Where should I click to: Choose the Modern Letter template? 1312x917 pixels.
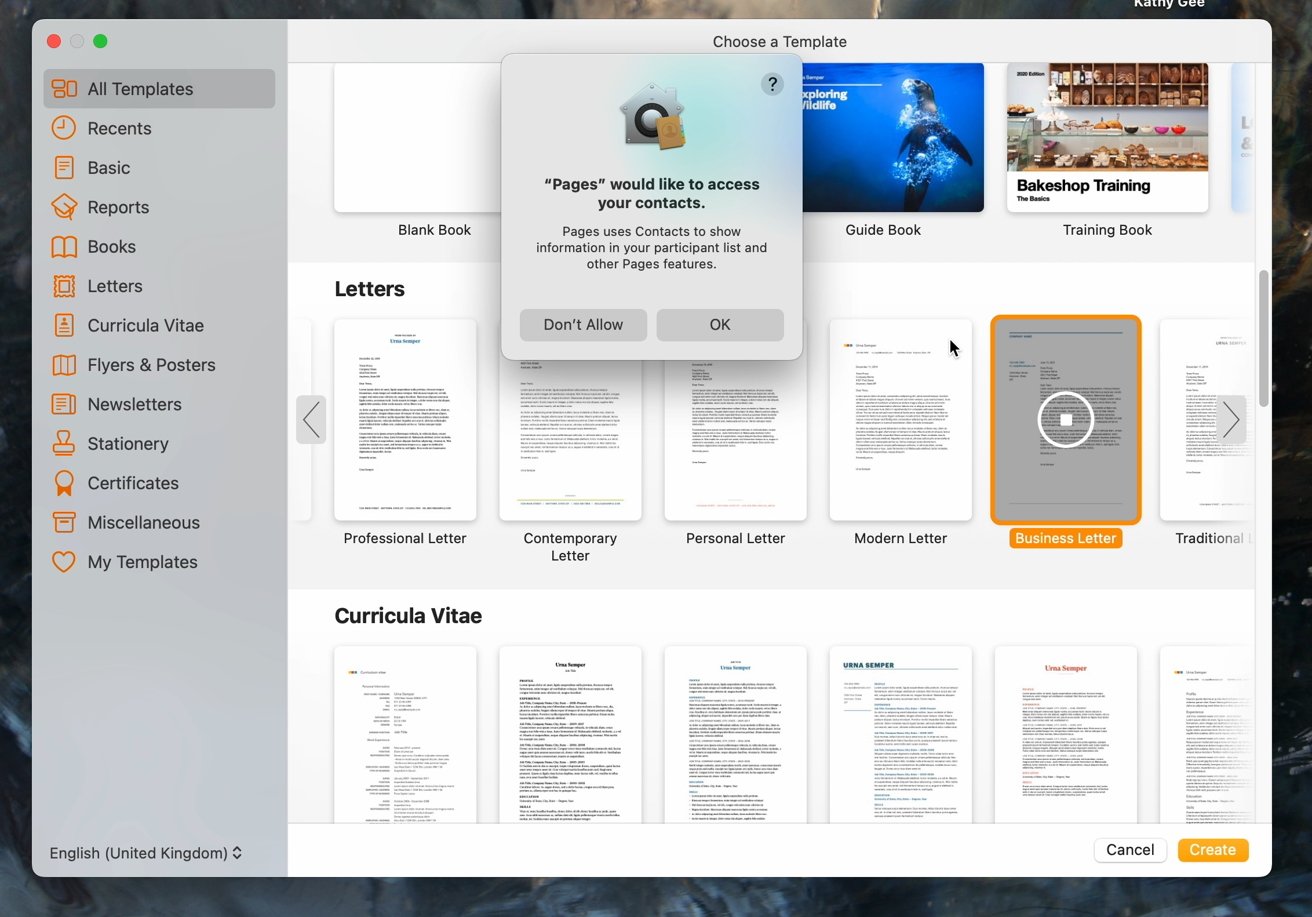pos(900,420)
